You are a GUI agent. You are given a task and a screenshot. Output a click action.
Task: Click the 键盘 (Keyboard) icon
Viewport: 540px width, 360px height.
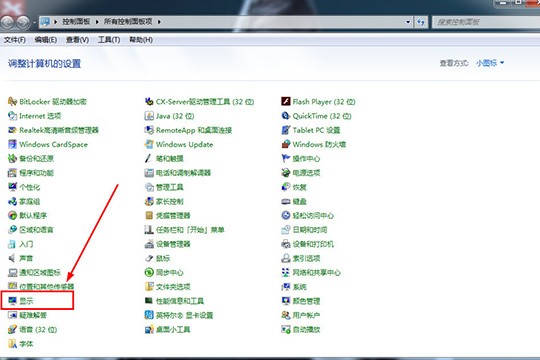point(286,201)
